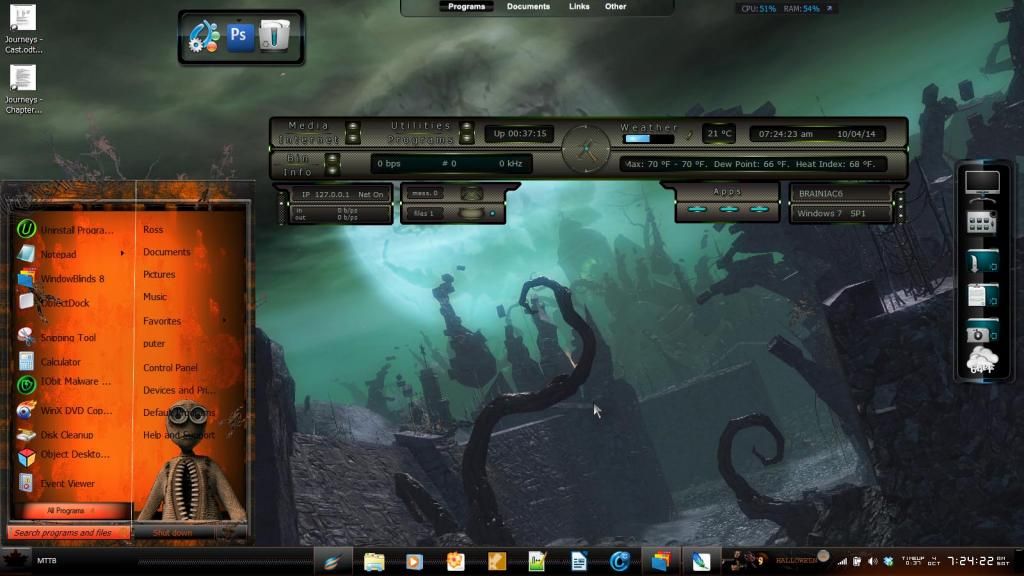Click the feather pen taskbar icon

pyautogui.click(x=701, y=561)
